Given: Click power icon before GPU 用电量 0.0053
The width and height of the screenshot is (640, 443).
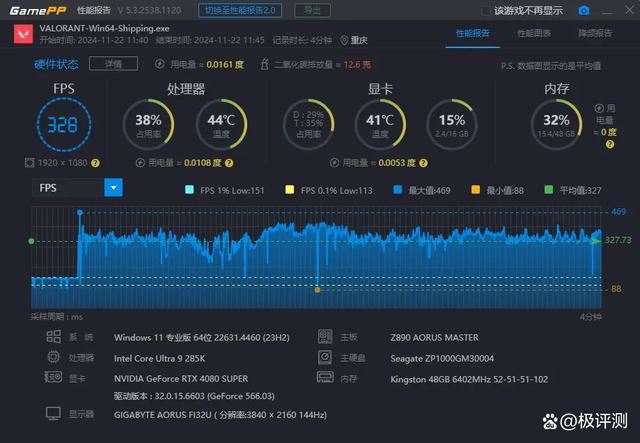Looking at the screenshot, I should 334,163.
